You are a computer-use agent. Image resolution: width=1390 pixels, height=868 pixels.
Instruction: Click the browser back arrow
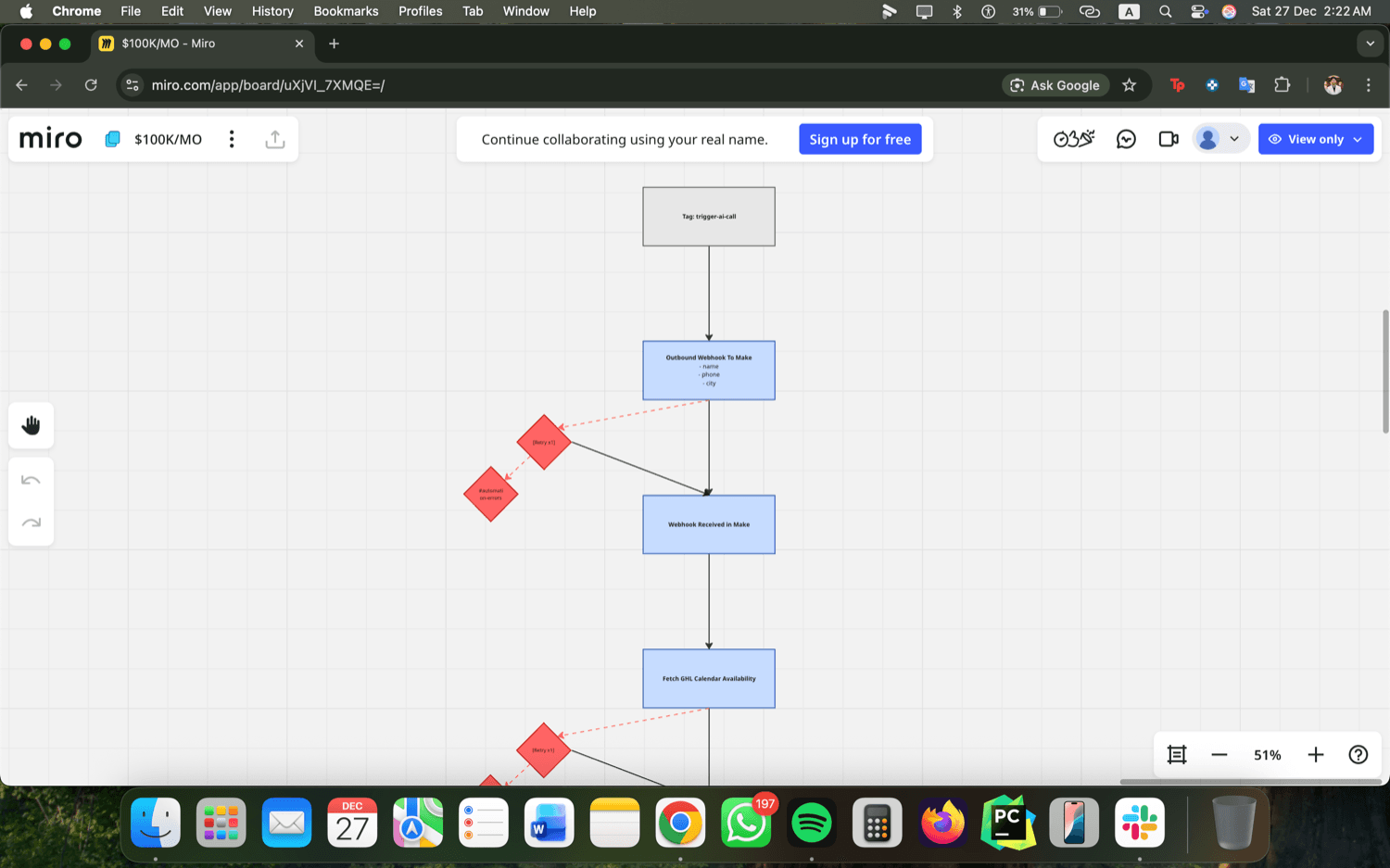(x=21, y=85)
